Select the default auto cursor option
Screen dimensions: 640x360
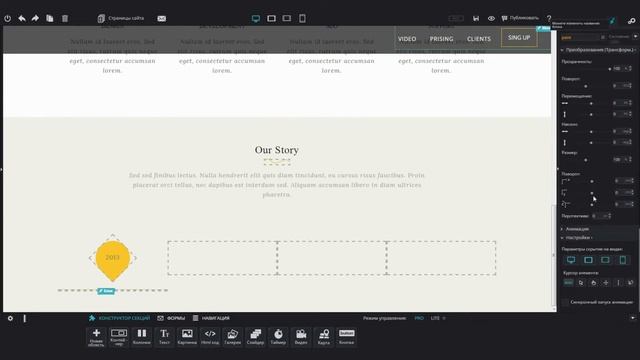tap(568, 282)
